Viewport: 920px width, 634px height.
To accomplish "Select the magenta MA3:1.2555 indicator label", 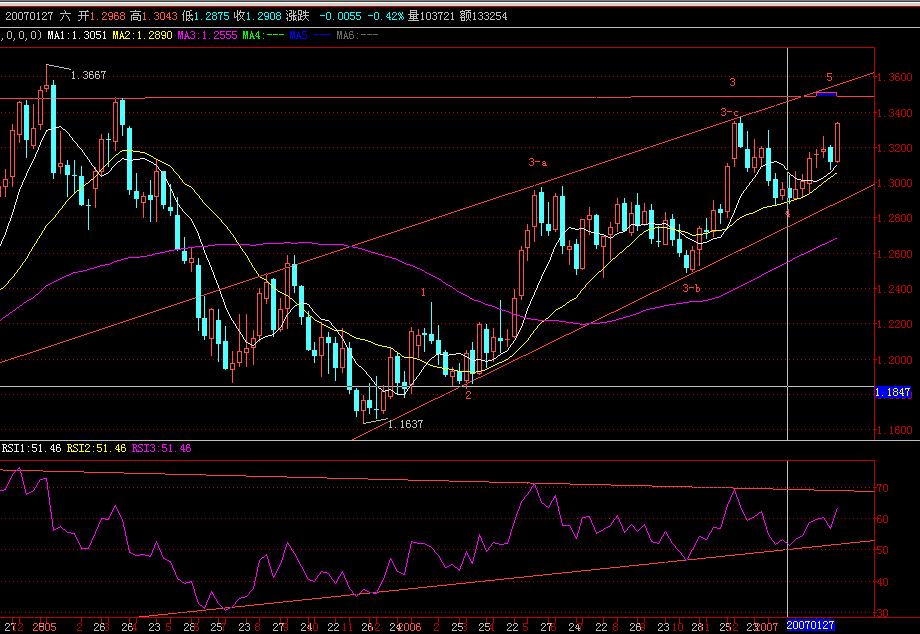I will tap(207, 35).
